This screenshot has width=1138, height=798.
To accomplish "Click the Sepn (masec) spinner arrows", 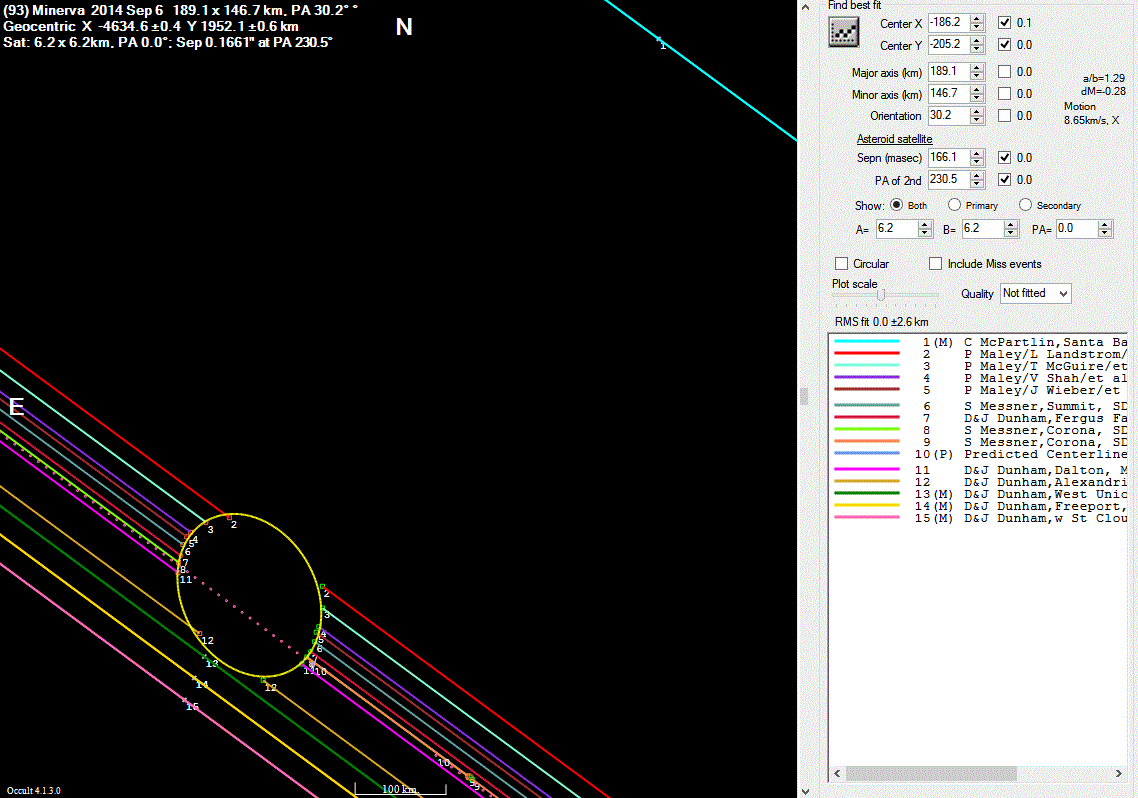I will point(977,157).
